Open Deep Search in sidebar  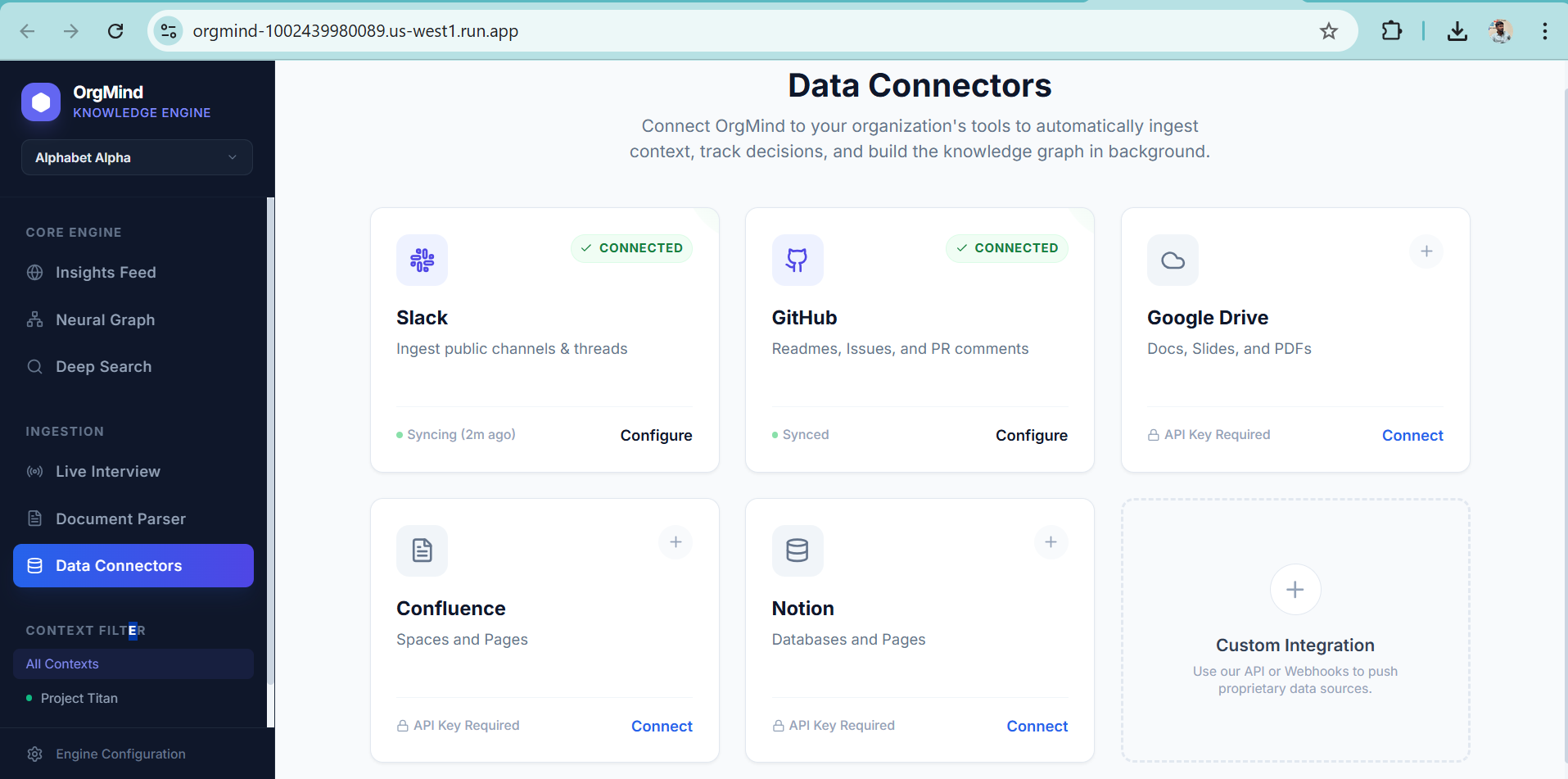click(133, 367)
